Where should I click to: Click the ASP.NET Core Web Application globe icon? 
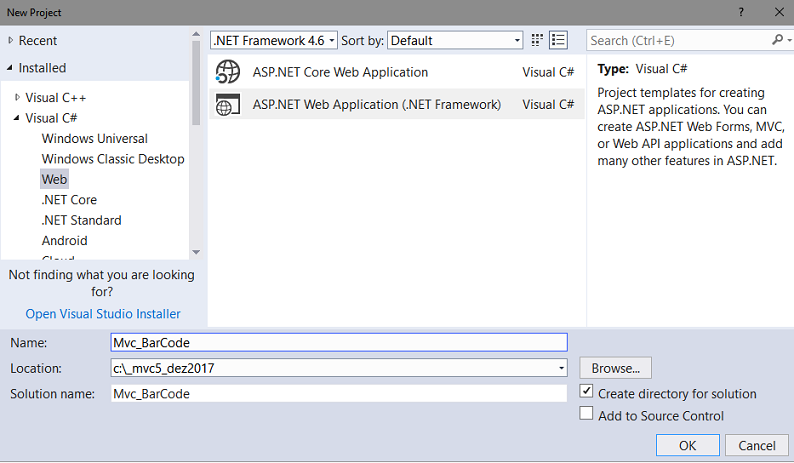[x=227, y=71]
